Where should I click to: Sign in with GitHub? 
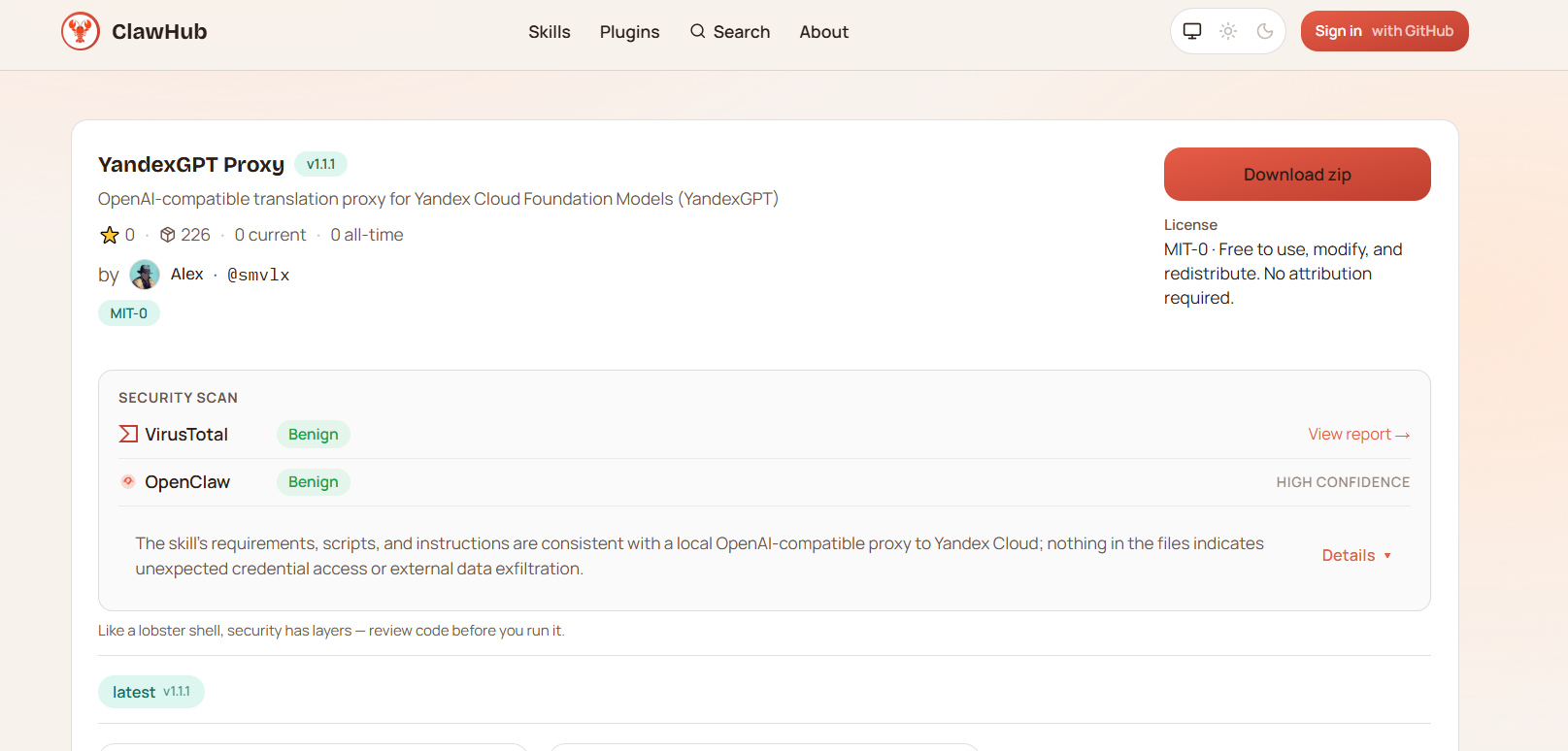click(1385, 31)
